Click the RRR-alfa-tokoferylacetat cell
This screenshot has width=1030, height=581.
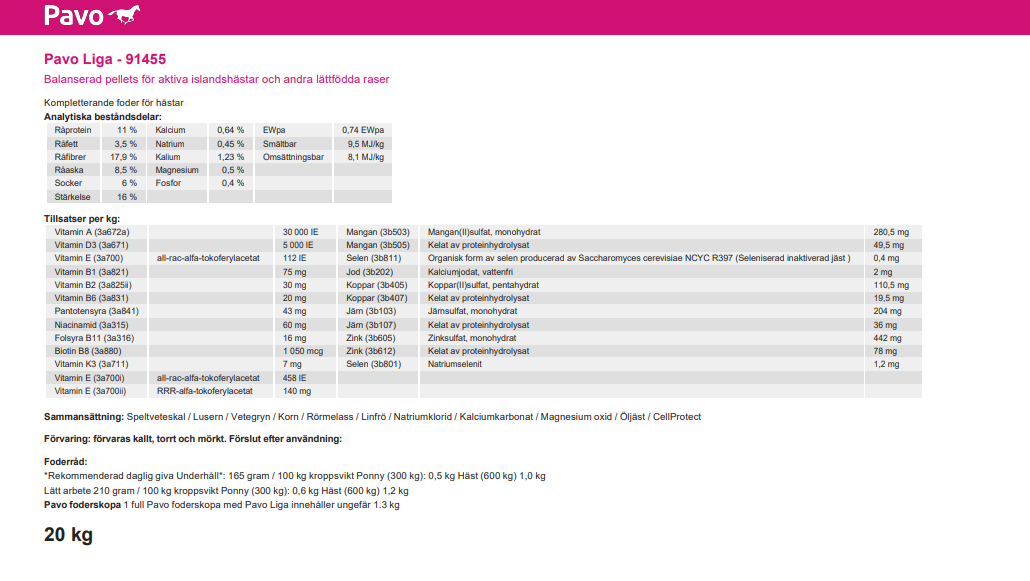tap(204, 391)
